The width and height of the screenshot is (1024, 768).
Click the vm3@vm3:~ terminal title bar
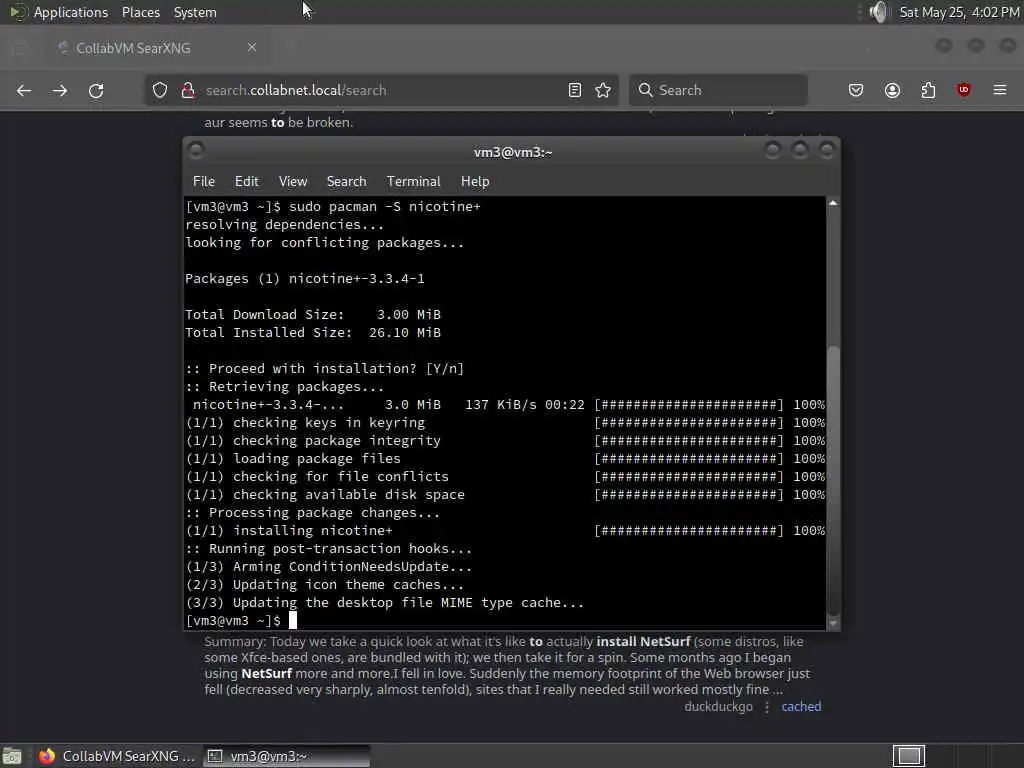[513, 152]
